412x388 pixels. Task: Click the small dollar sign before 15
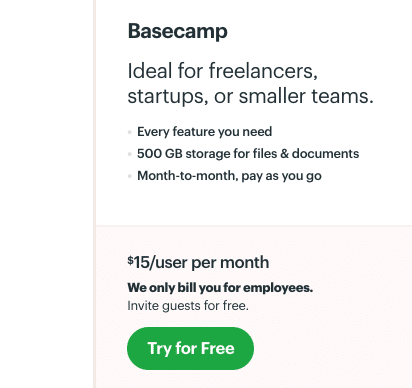(x=130, y=260)
